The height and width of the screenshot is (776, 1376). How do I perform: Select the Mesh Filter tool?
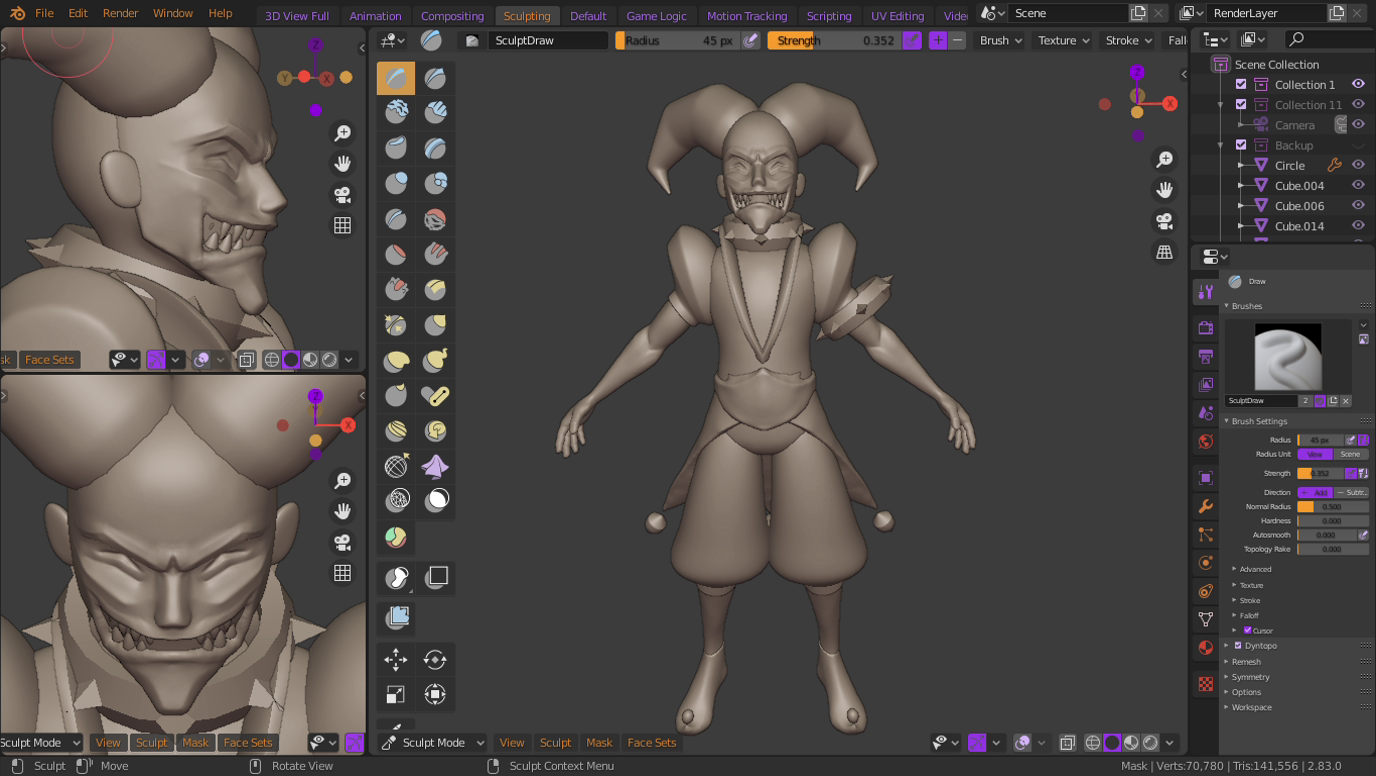[x=396, y=617]
